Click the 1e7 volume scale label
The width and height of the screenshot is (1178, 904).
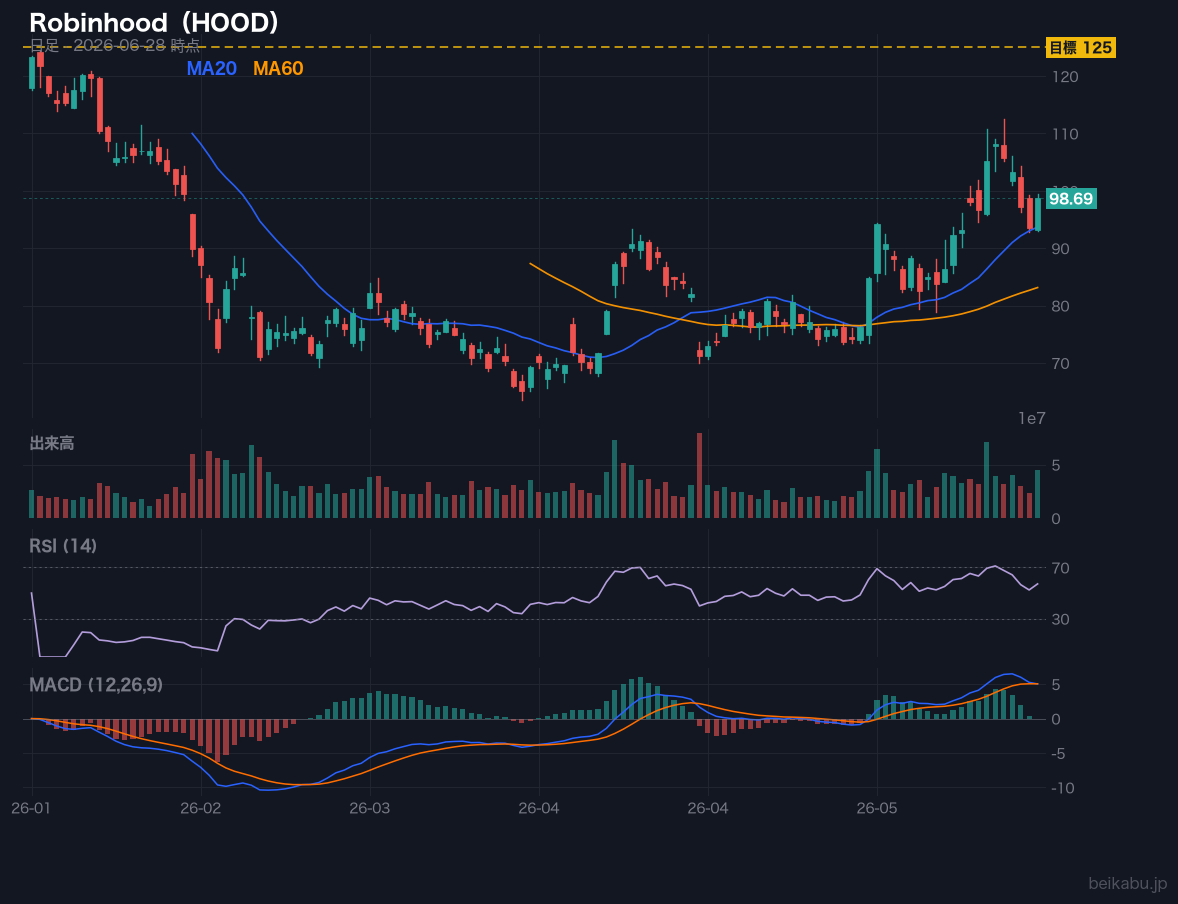point(1032,419)
